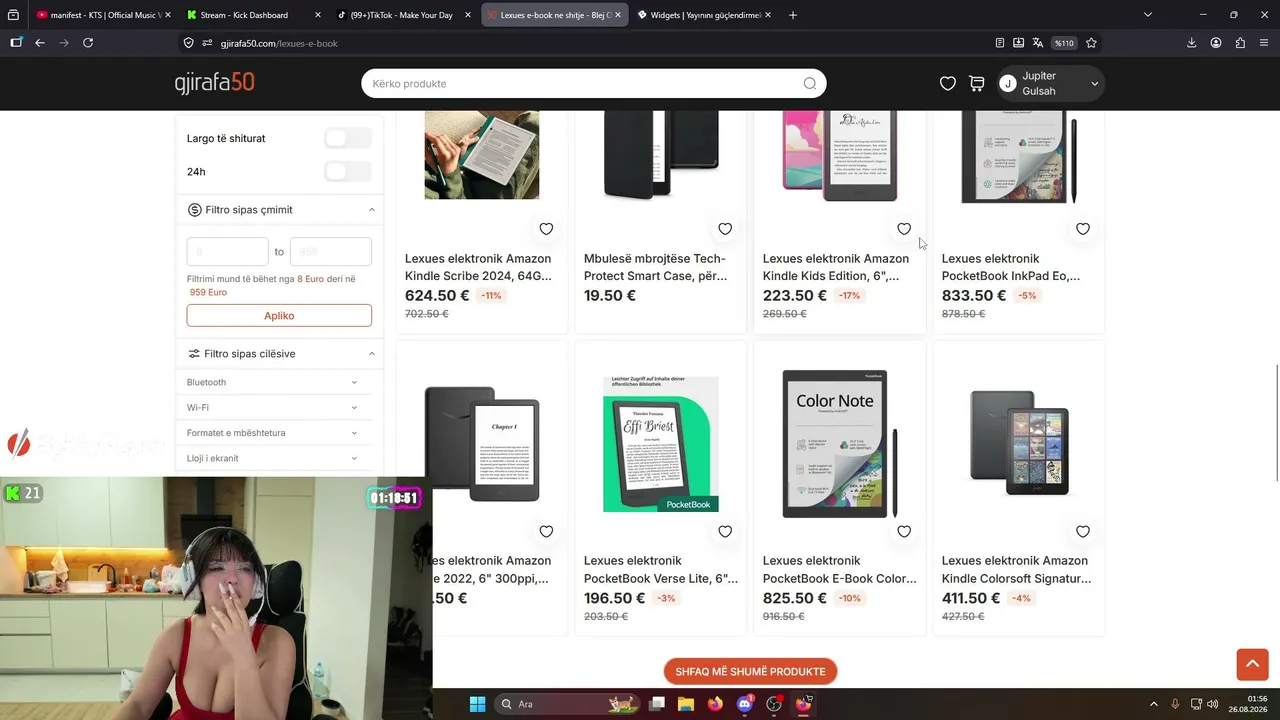
Task: Open File Explorer from taskbar
Action: coord(686,704)
